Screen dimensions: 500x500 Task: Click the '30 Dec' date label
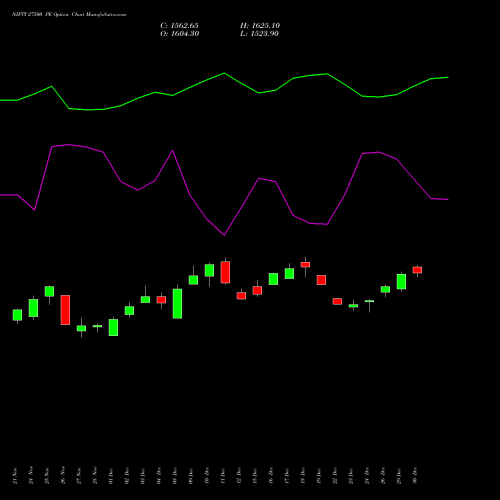pos(415,476)
